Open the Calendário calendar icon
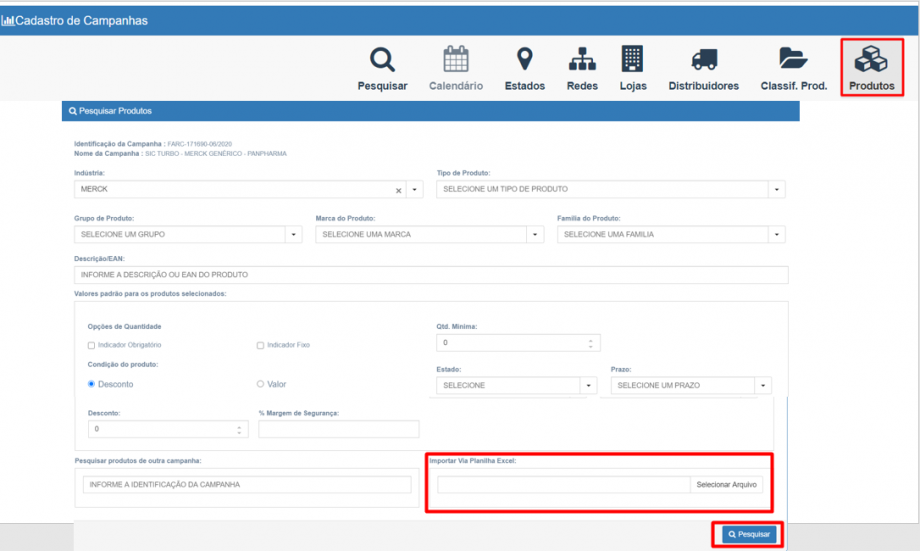The image size is (920, 551). [x=456, y=60]
